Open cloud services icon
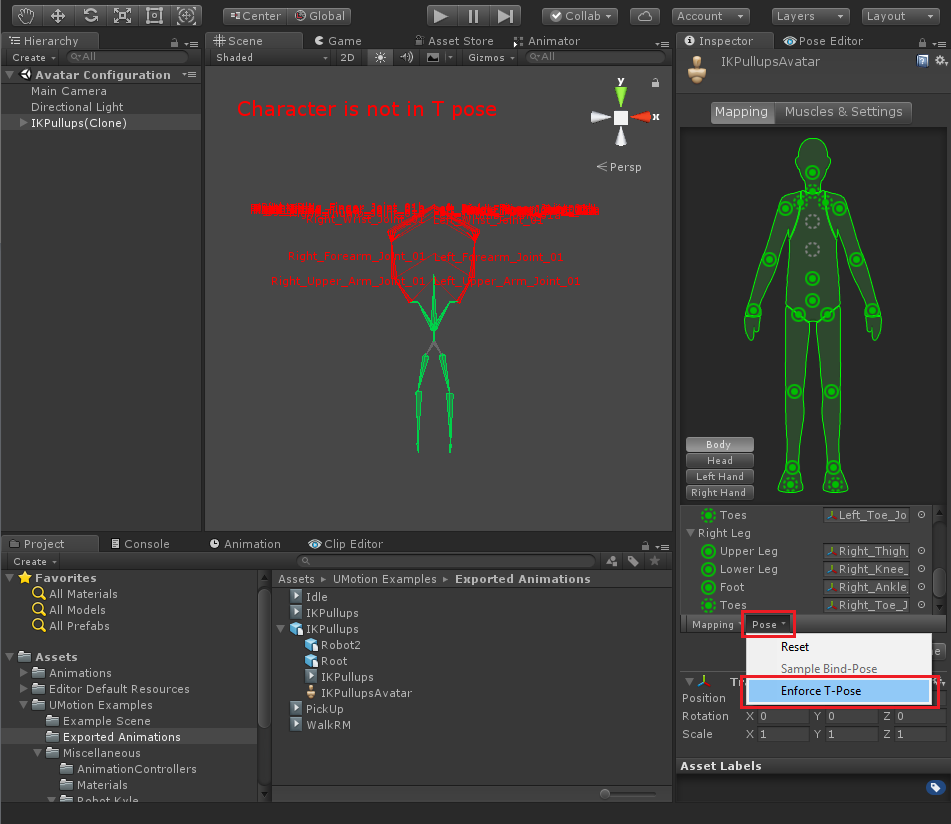 pyautogui.click(x=647, y=16)
